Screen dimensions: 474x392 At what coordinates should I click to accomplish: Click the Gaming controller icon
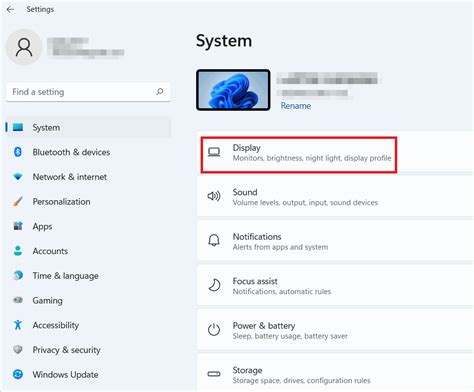tap(18, 300)
